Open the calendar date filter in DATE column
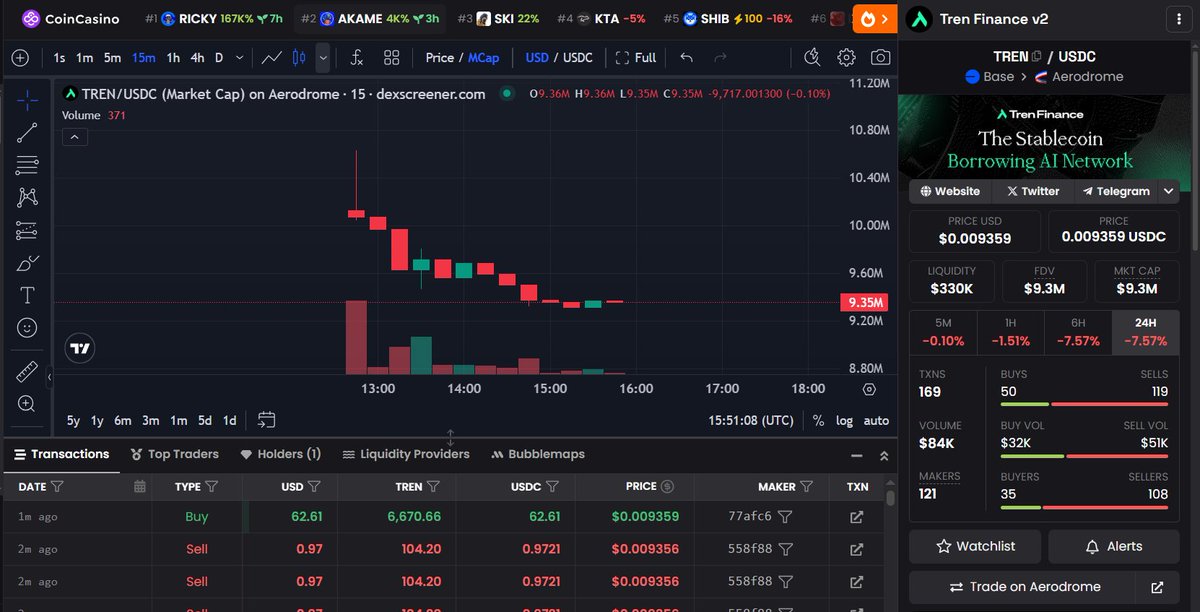Viewport: 1200px width, 612px height. pyautogui.click(x=140, y=487)
